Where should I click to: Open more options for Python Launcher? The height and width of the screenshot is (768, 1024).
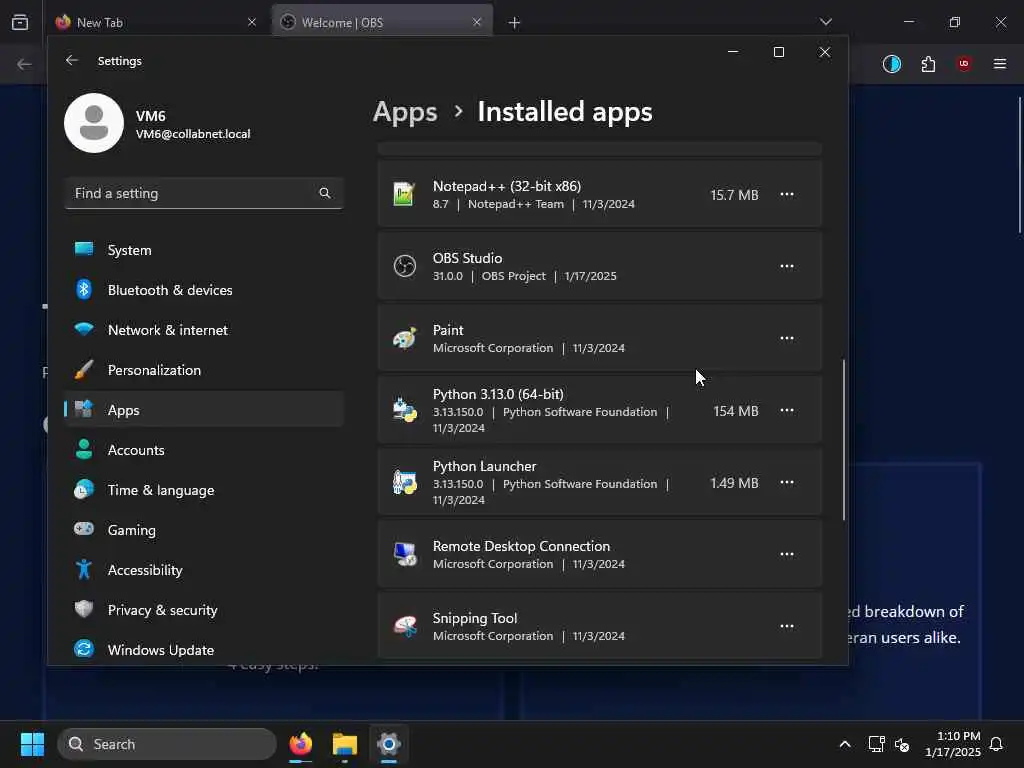(x=787, y=482)
